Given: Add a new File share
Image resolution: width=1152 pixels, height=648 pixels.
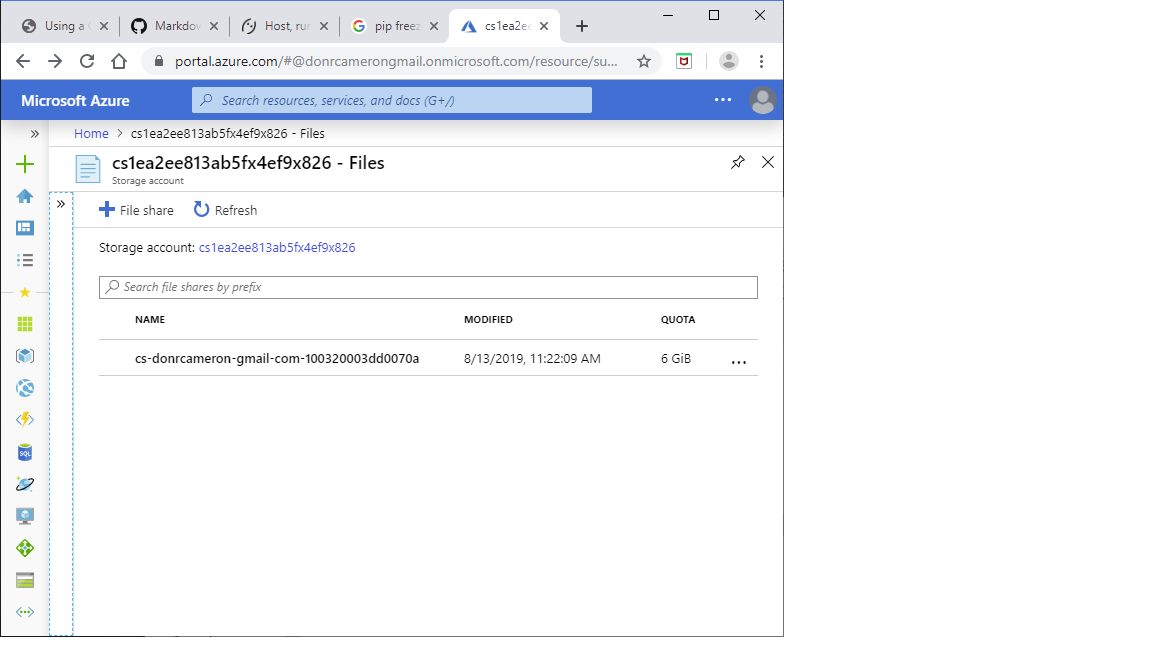Looking at the screenshot, I should click(137, 210).
